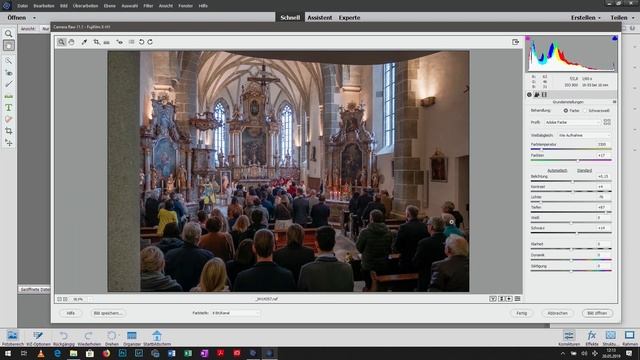Pick the red eye tool in toolbox
This screenshot has width=640, height=360.
coord(9,73)
